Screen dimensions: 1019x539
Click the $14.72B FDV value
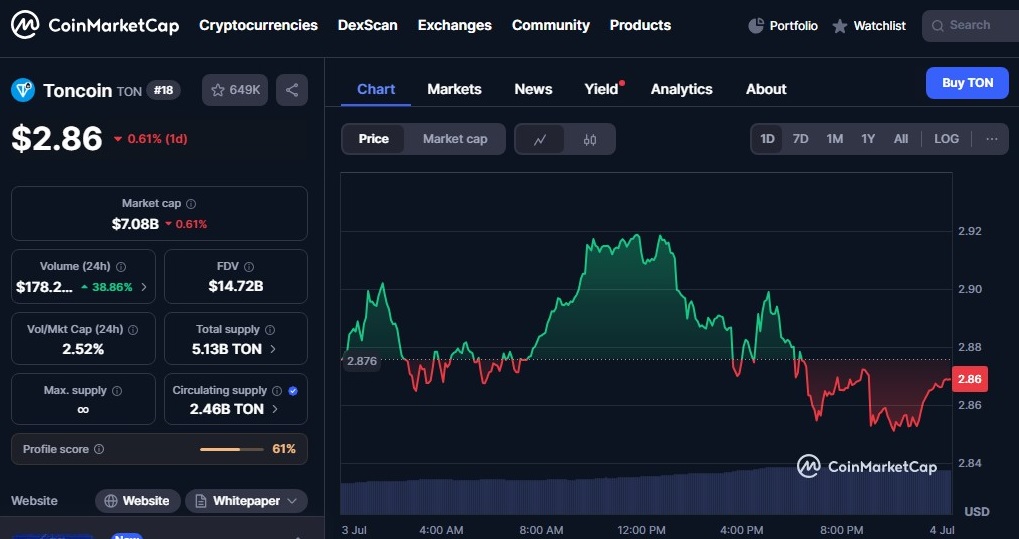pos(236,286)
